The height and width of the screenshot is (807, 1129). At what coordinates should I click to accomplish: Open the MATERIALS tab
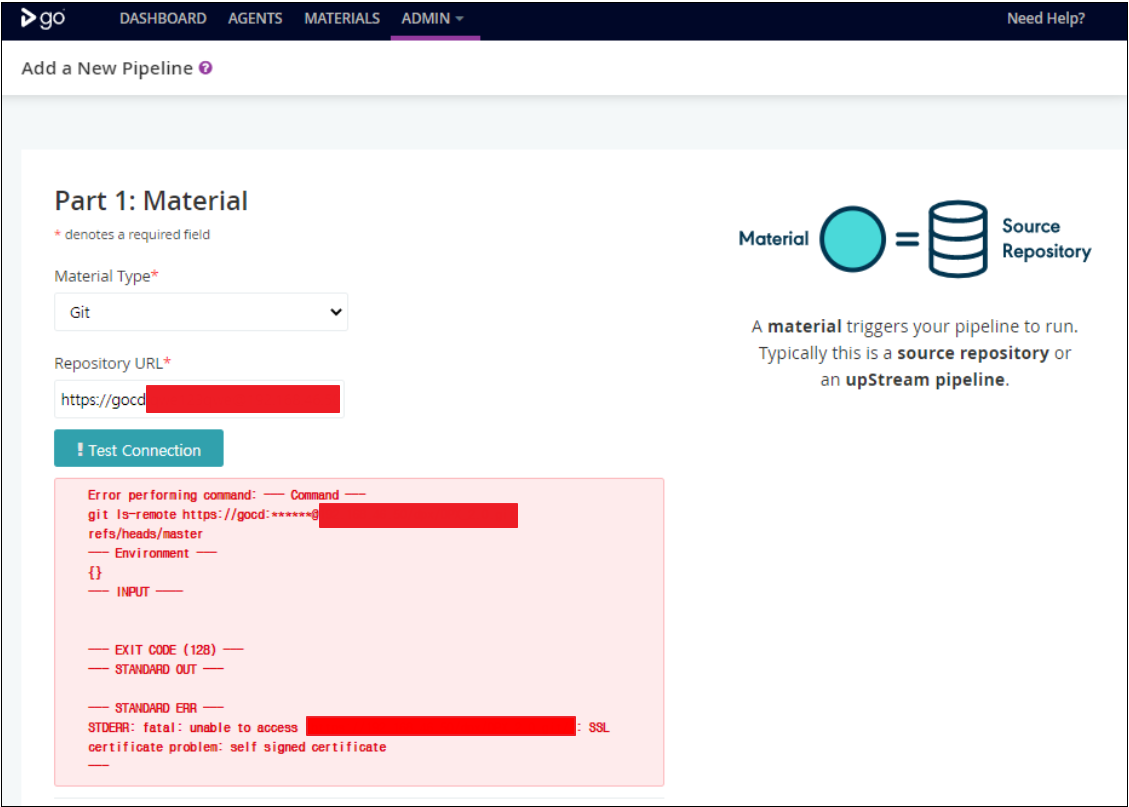click(x=342, y=19)
